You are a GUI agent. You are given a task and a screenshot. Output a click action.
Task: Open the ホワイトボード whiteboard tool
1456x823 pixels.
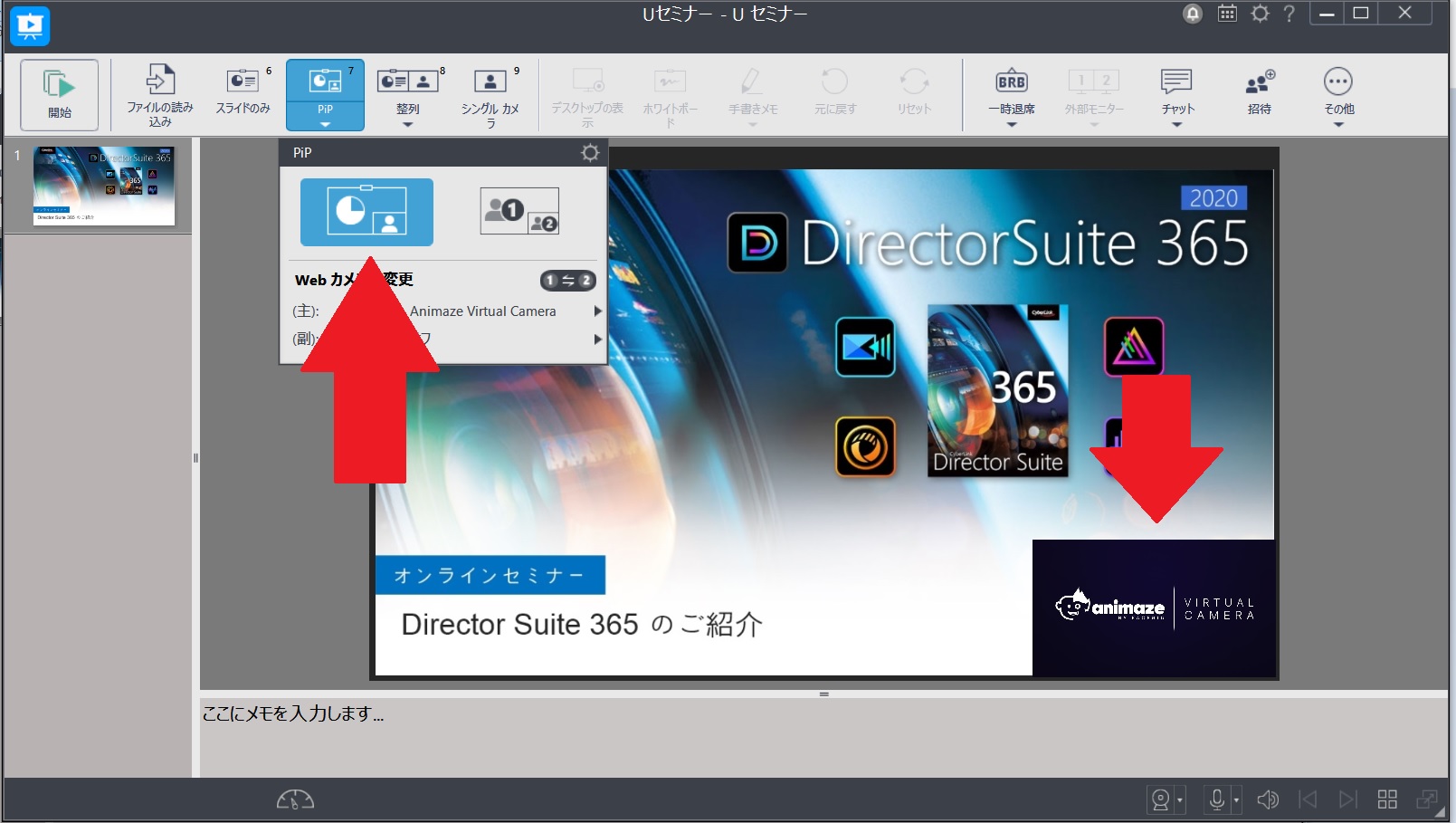point(671,95)
